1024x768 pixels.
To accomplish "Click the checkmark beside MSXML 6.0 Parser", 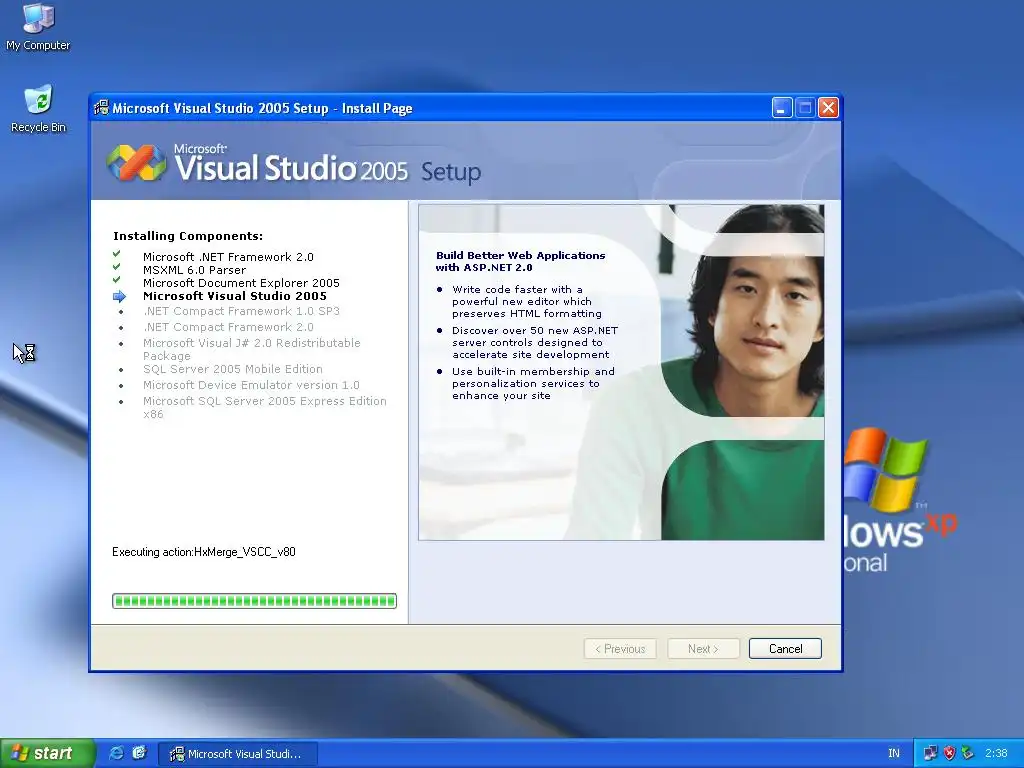I will coord(116,266).
